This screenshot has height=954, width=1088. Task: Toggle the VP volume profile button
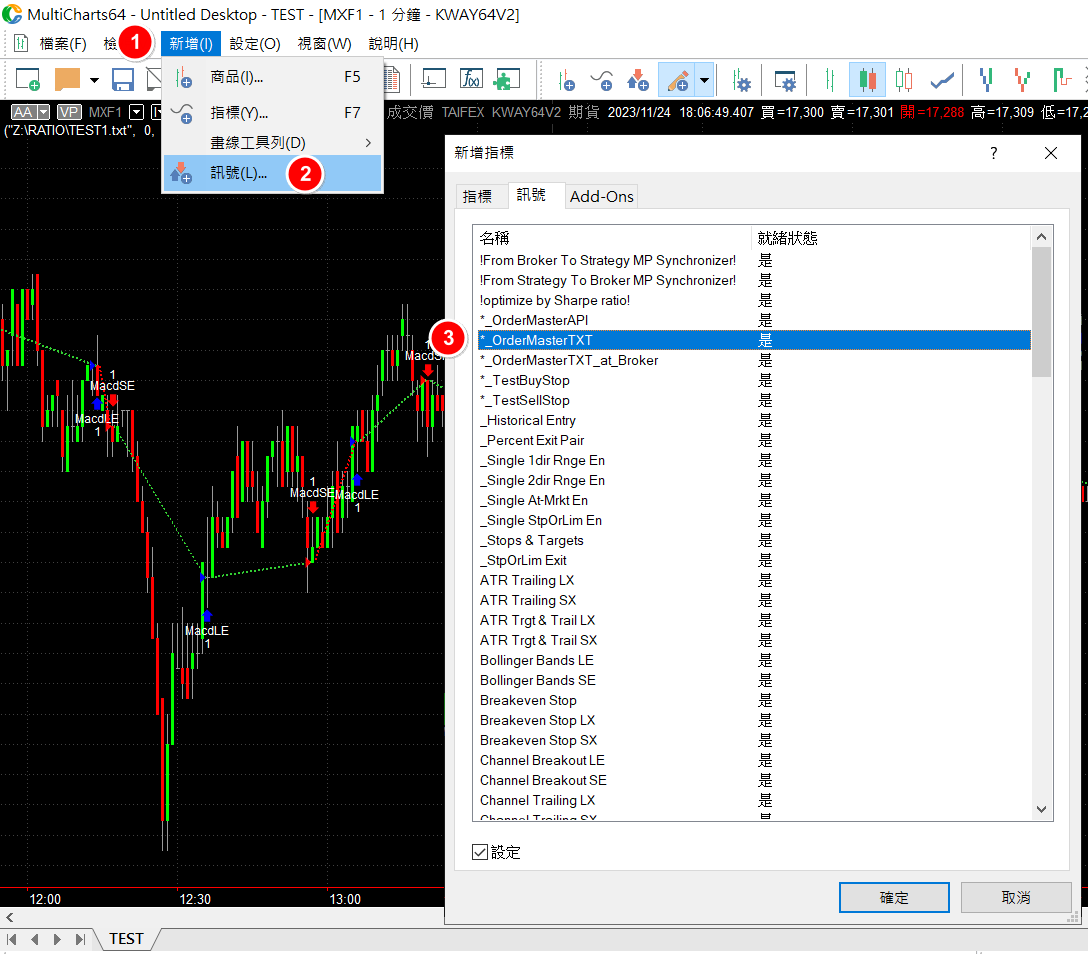(x=69, y=112)
